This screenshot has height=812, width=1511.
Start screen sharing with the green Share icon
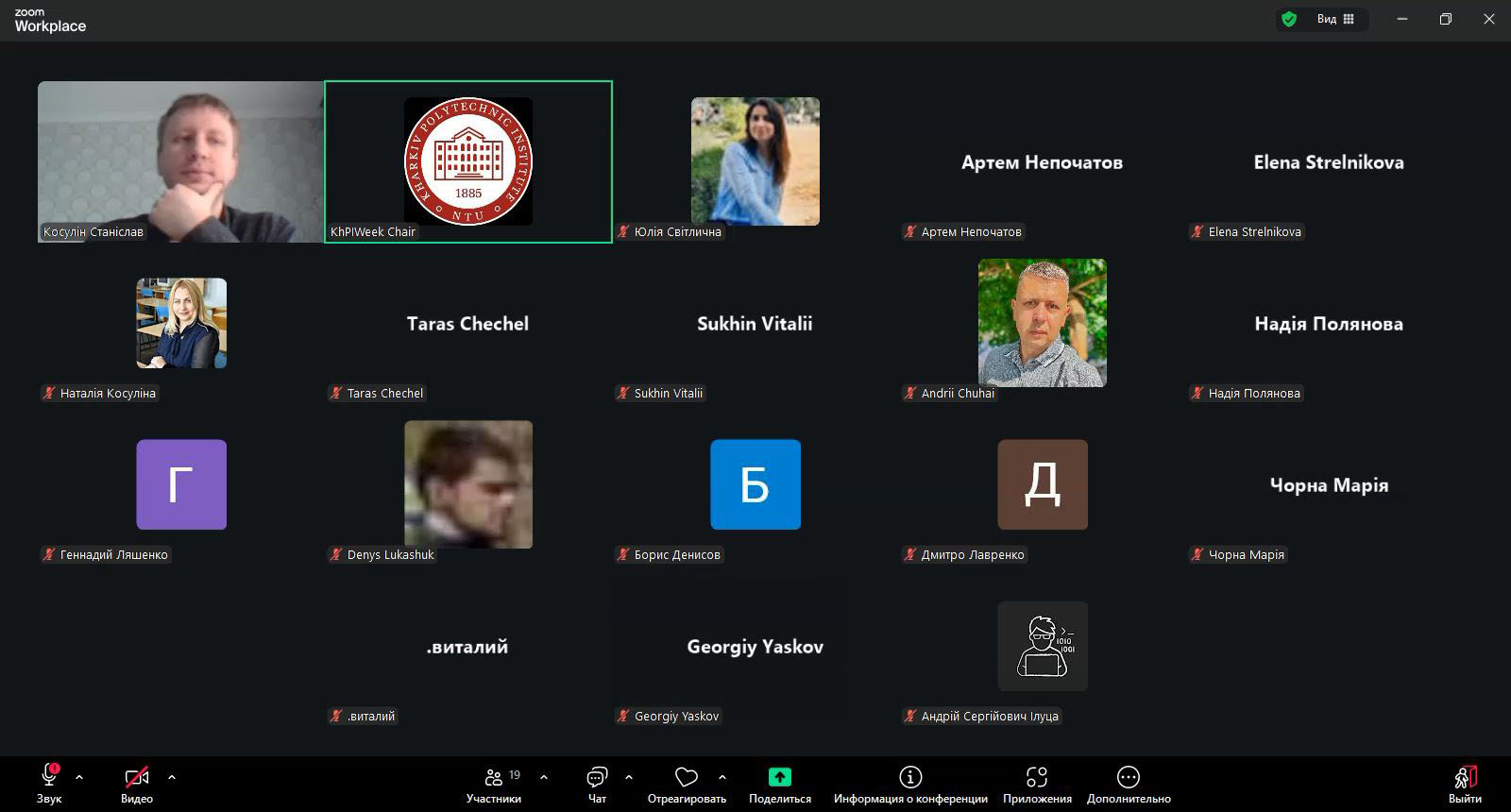click(x=779, y=777)
